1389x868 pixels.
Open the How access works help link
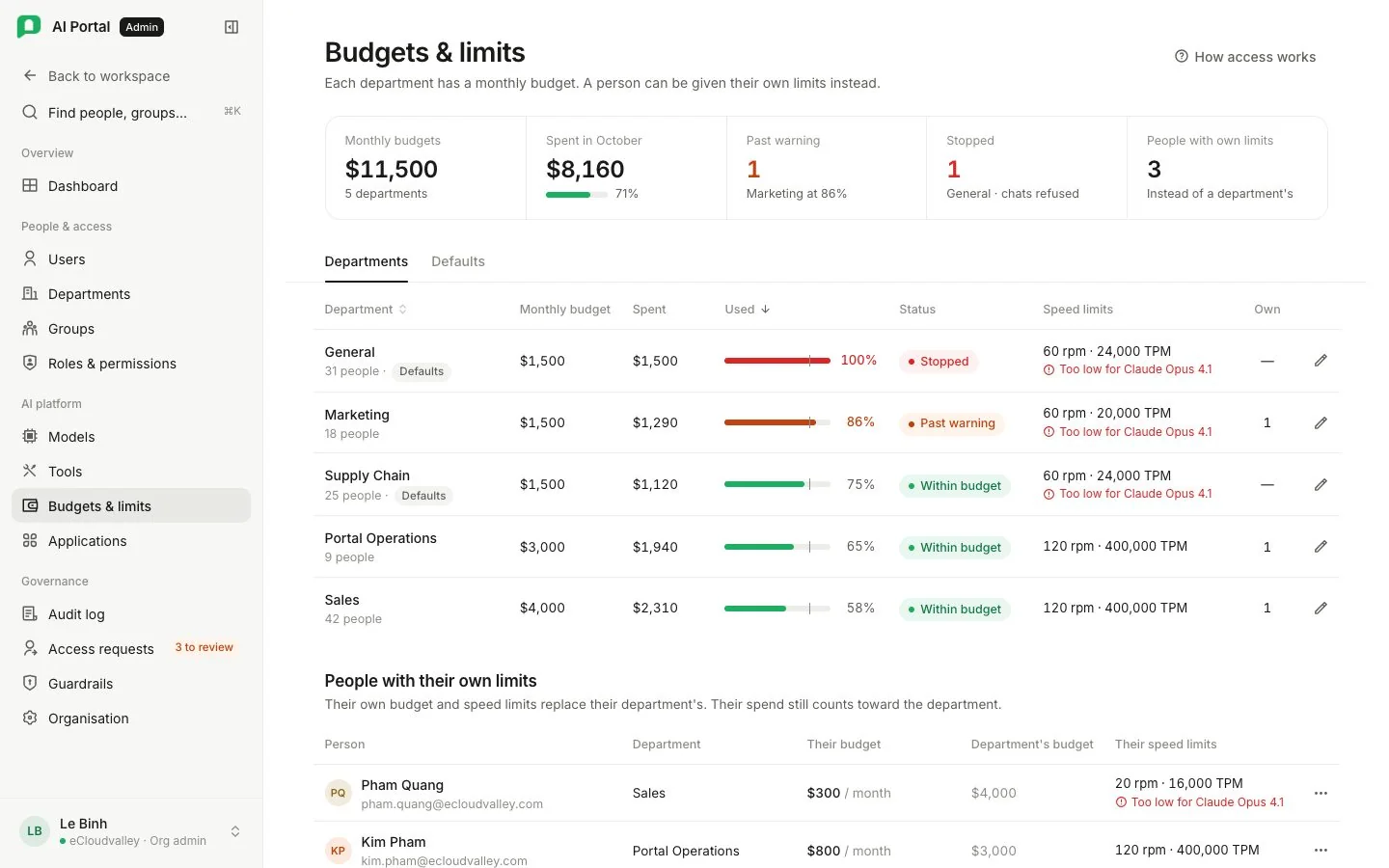click(1245, 57)
